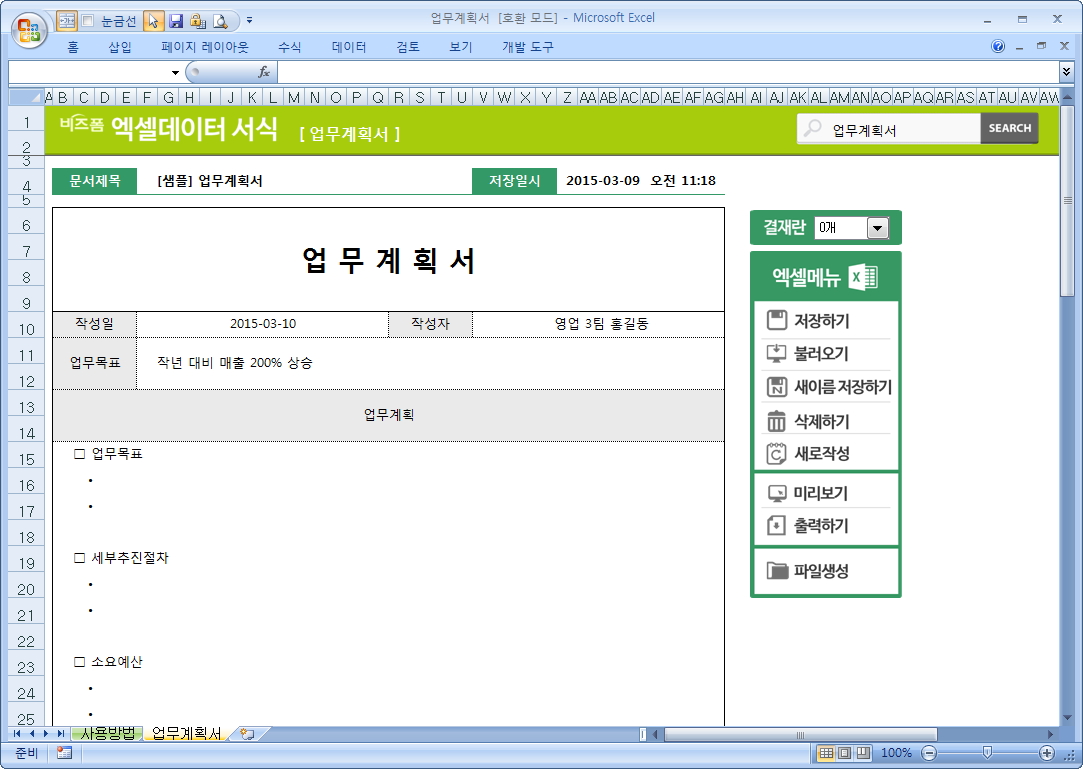Image resolution: width=1083 pixels, height=769 pixels.
Task: Click the Excel logo in 엑셀메뉴 header
Action: tap(863, 277)
